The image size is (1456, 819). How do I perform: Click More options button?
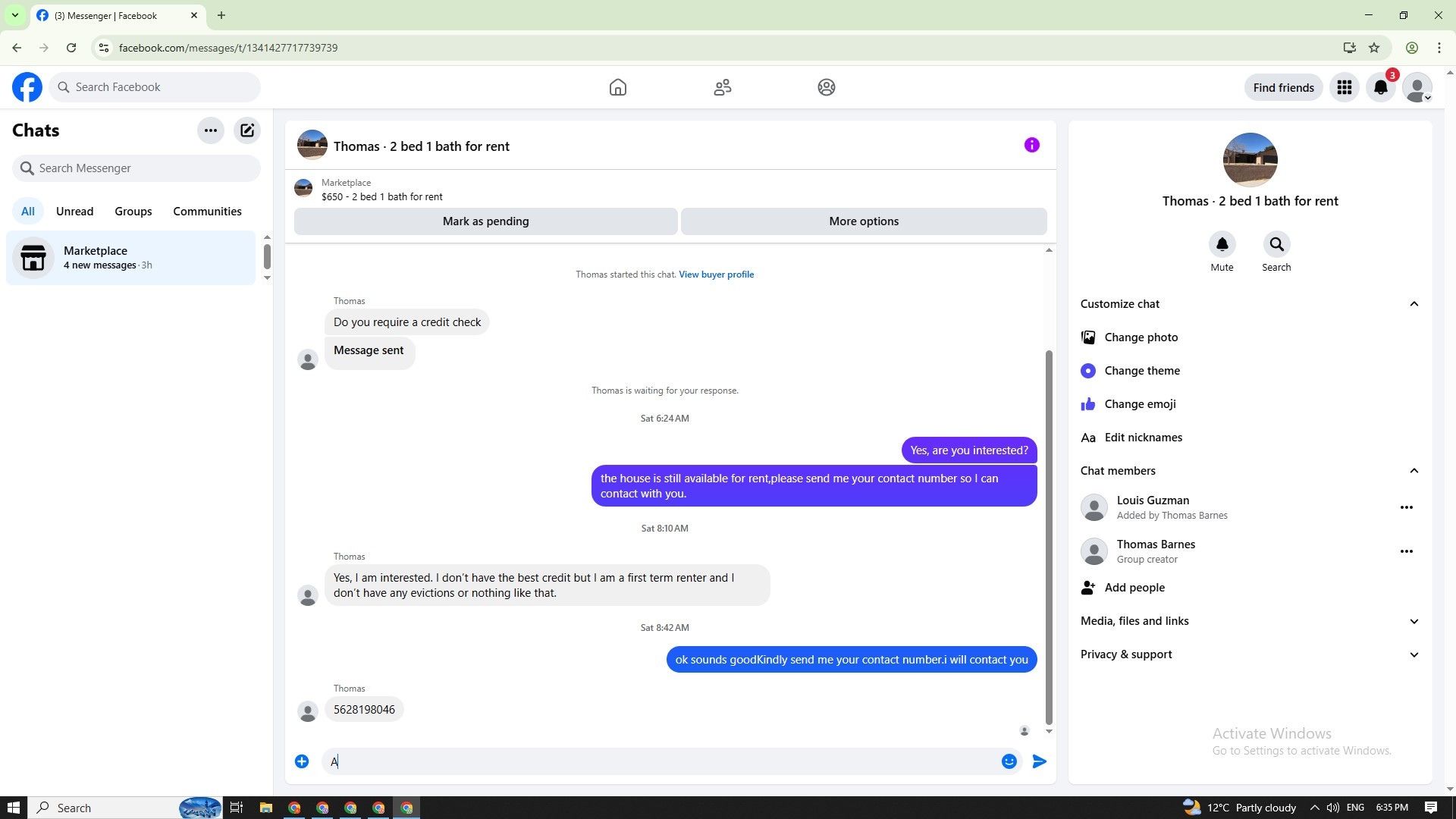864,221
